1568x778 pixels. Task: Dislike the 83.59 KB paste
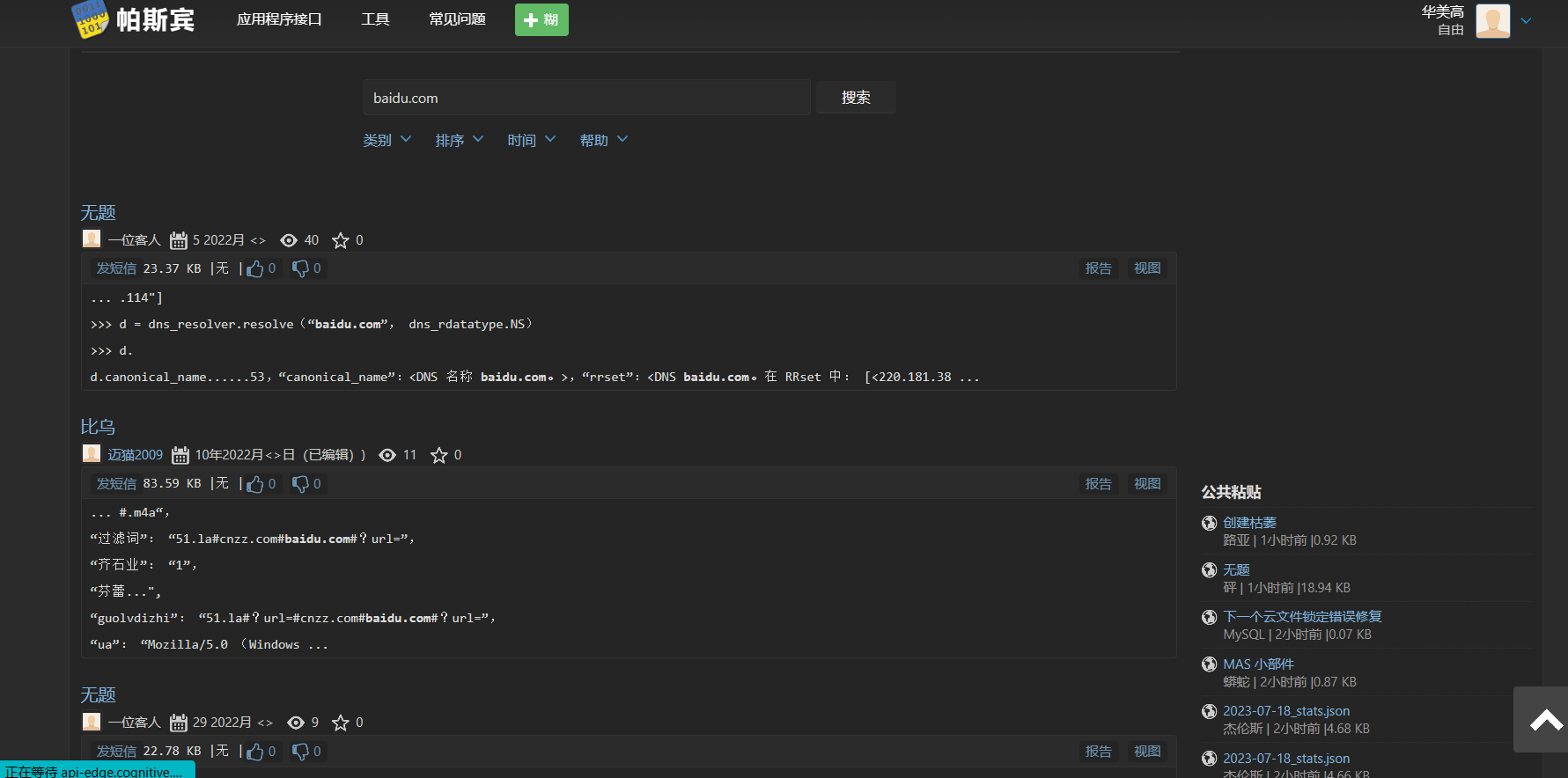pos(301,484)
